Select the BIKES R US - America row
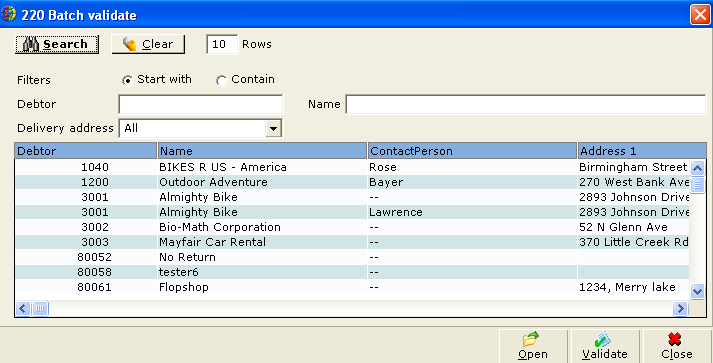Screen dimensions: 713x363 tap(352, 167)
